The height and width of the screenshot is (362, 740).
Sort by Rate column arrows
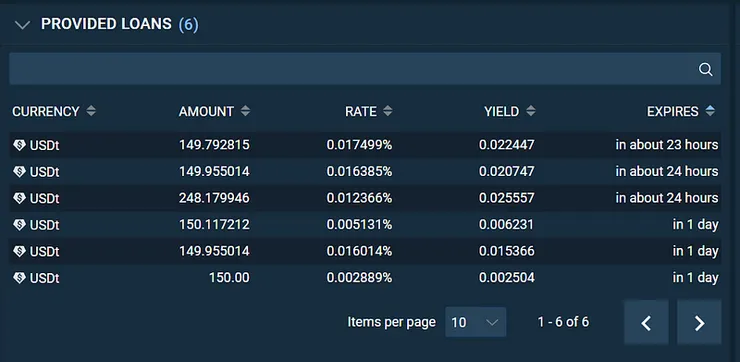[387, 111]
